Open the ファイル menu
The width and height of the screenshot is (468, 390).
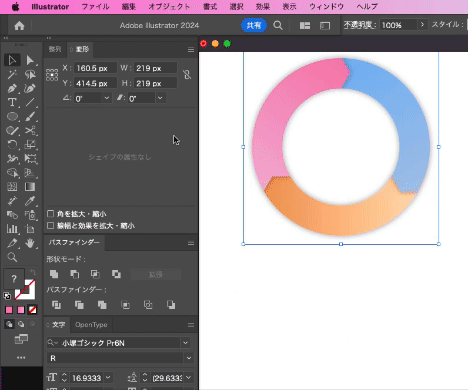point(95,7)
